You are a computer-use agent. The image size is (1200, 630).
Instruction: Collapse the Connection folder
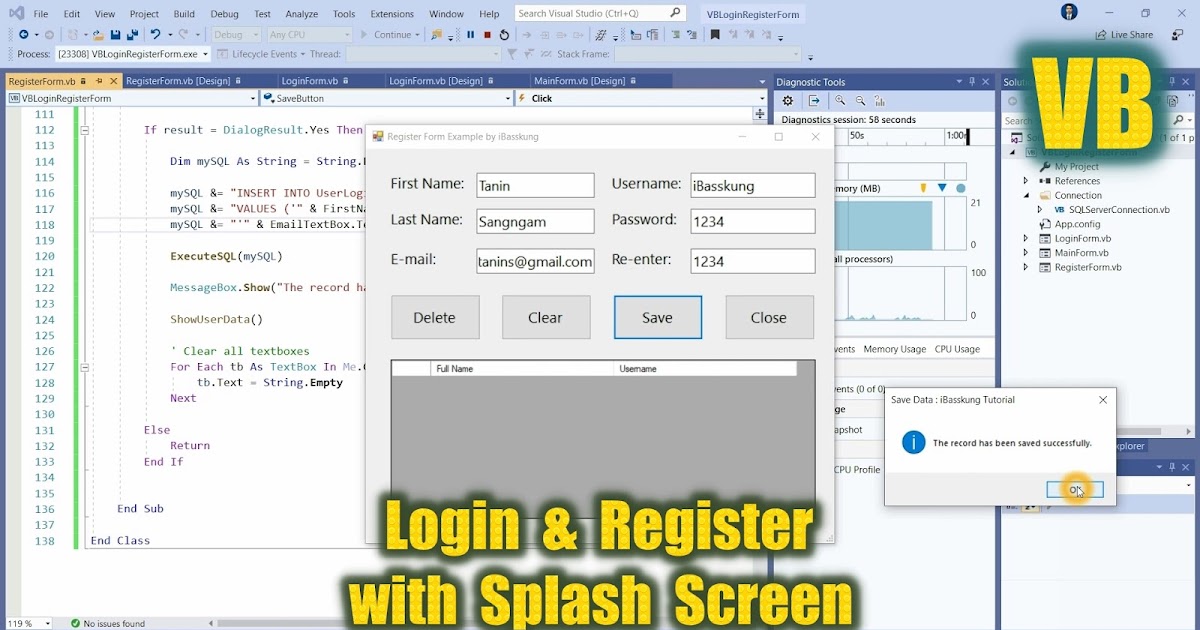[1026, 195]
